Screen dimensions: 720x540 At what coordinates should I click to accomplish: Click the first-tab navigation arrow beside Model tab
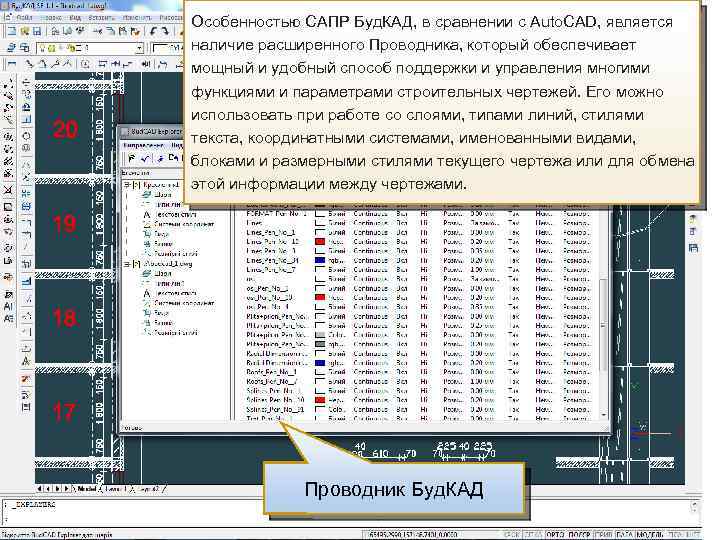(x=39, y=489)
